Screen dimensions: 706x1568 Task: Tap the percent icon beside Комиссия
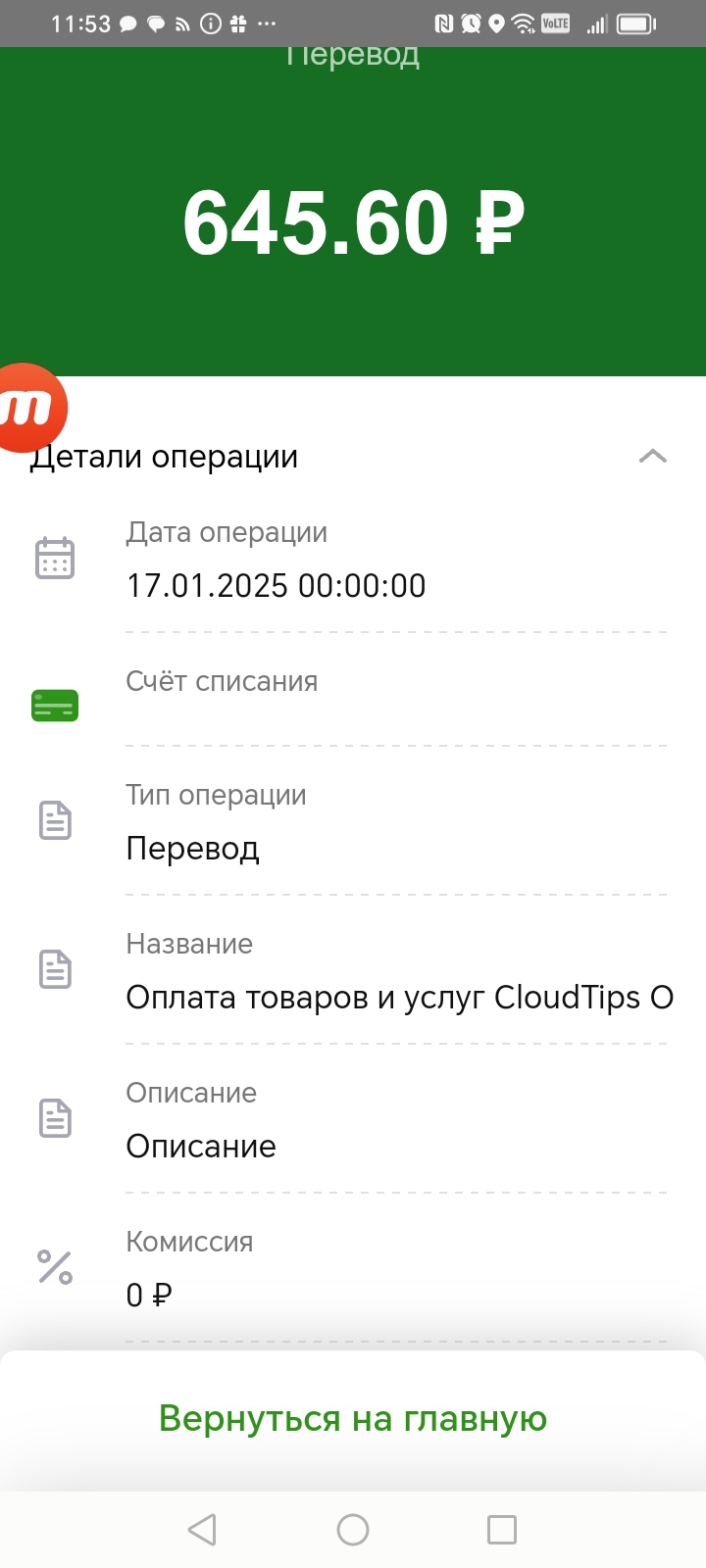[x=55, y=1267]
